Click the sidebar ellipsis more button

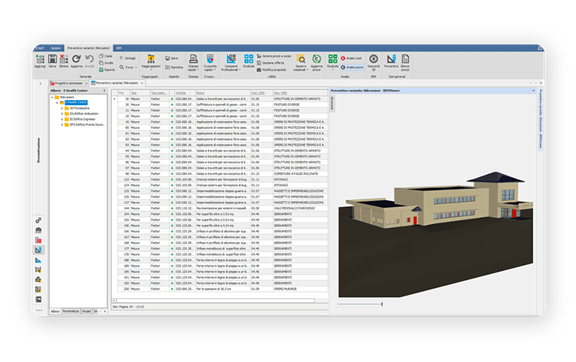click(x=39, y=311)
